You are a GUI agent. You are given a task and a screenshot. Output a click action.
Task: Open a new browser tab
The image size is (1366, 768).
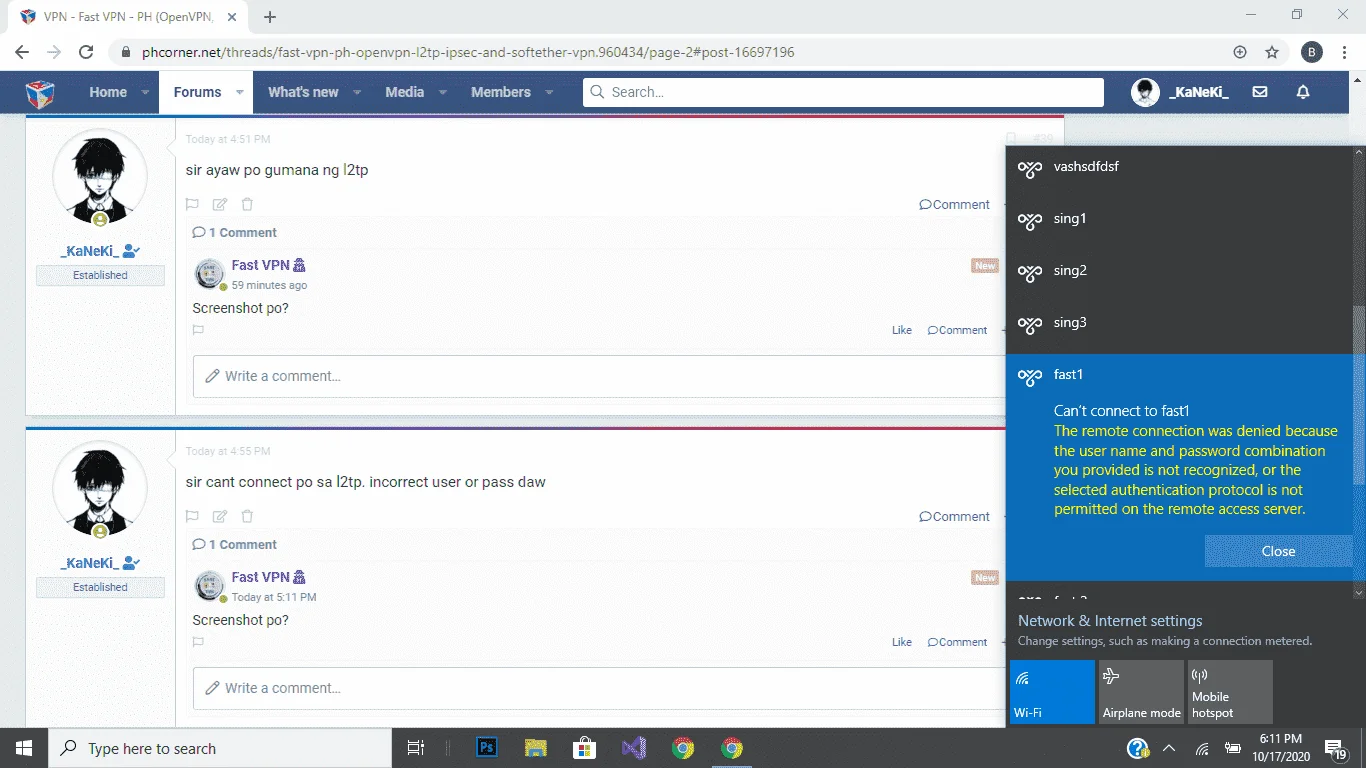[x=270, y=17]
